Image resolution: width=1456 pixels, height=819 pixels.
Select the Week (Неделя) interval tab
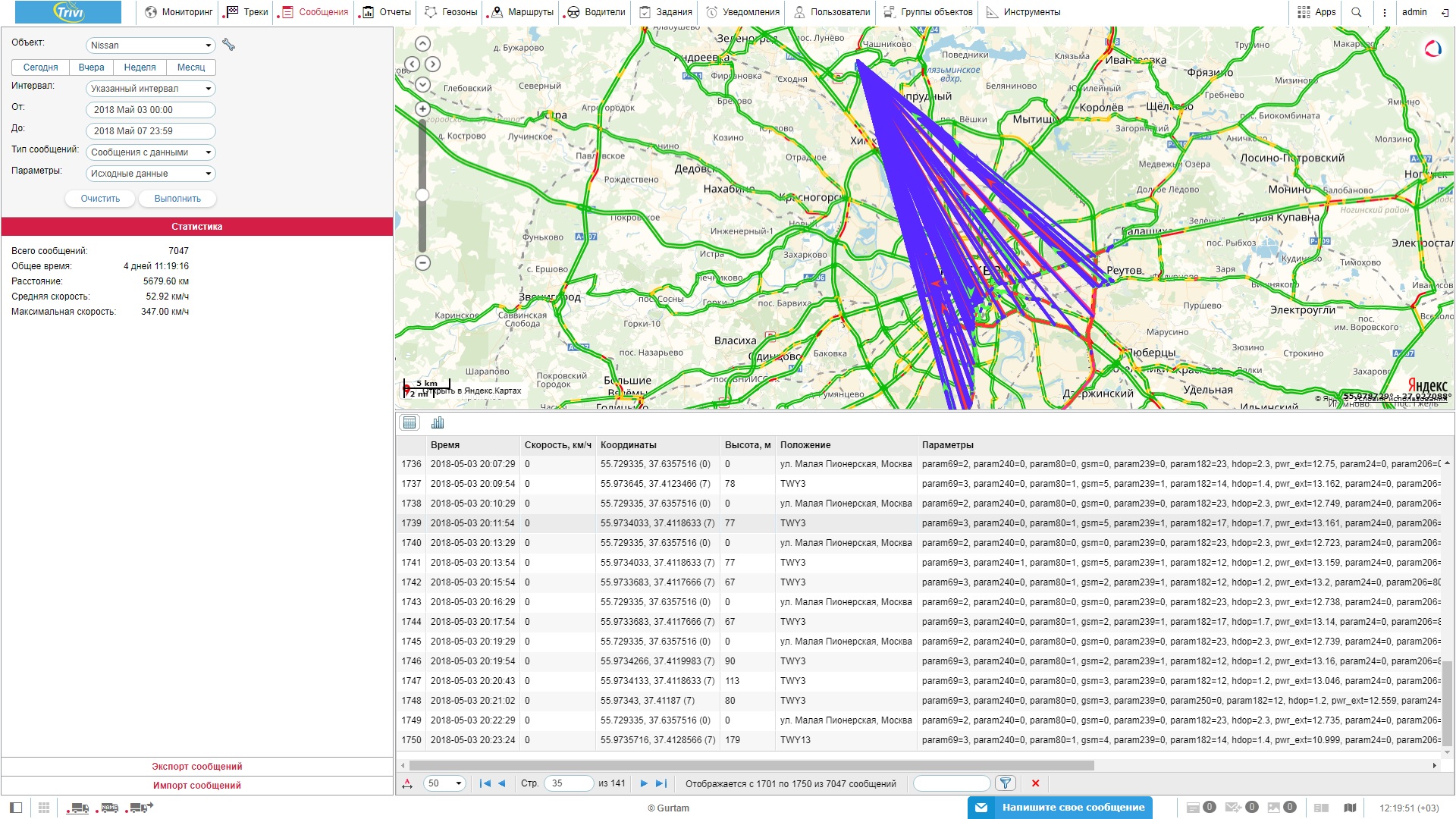click(140, 67)
